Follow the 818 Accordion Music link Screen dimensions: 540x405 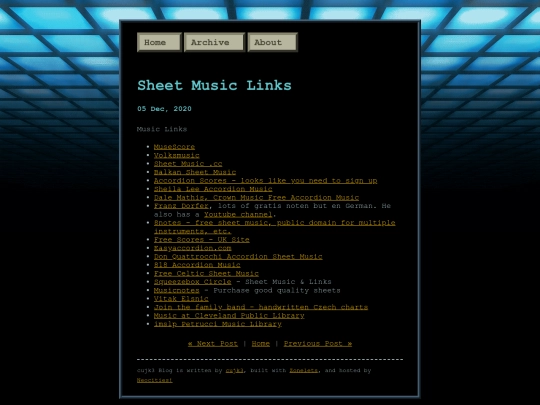(x=197, y=264)
